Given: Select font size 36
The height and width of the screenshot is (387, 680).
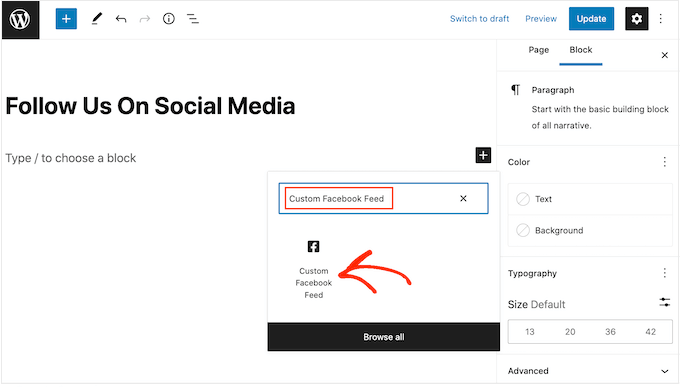Looking at the screenshot, I should [610, 332].
